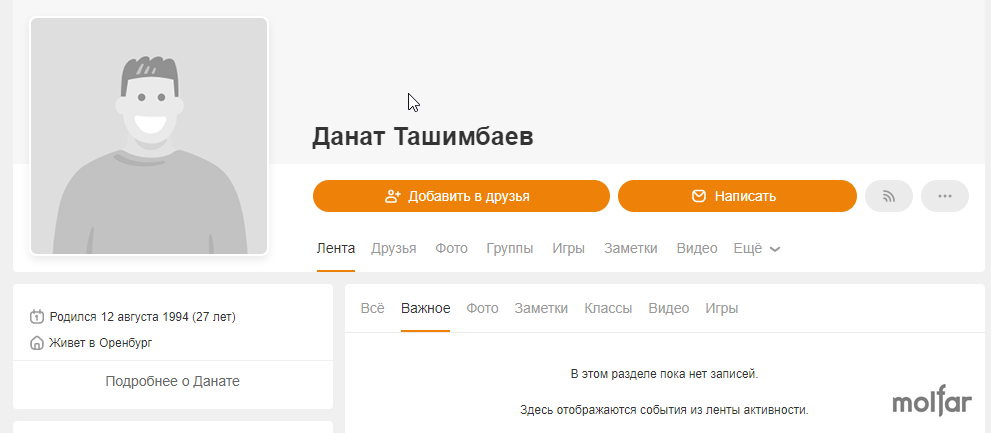
Task: Select the Заметки feed filter tab
Action: pyautogui.click(x=541, y=308)
